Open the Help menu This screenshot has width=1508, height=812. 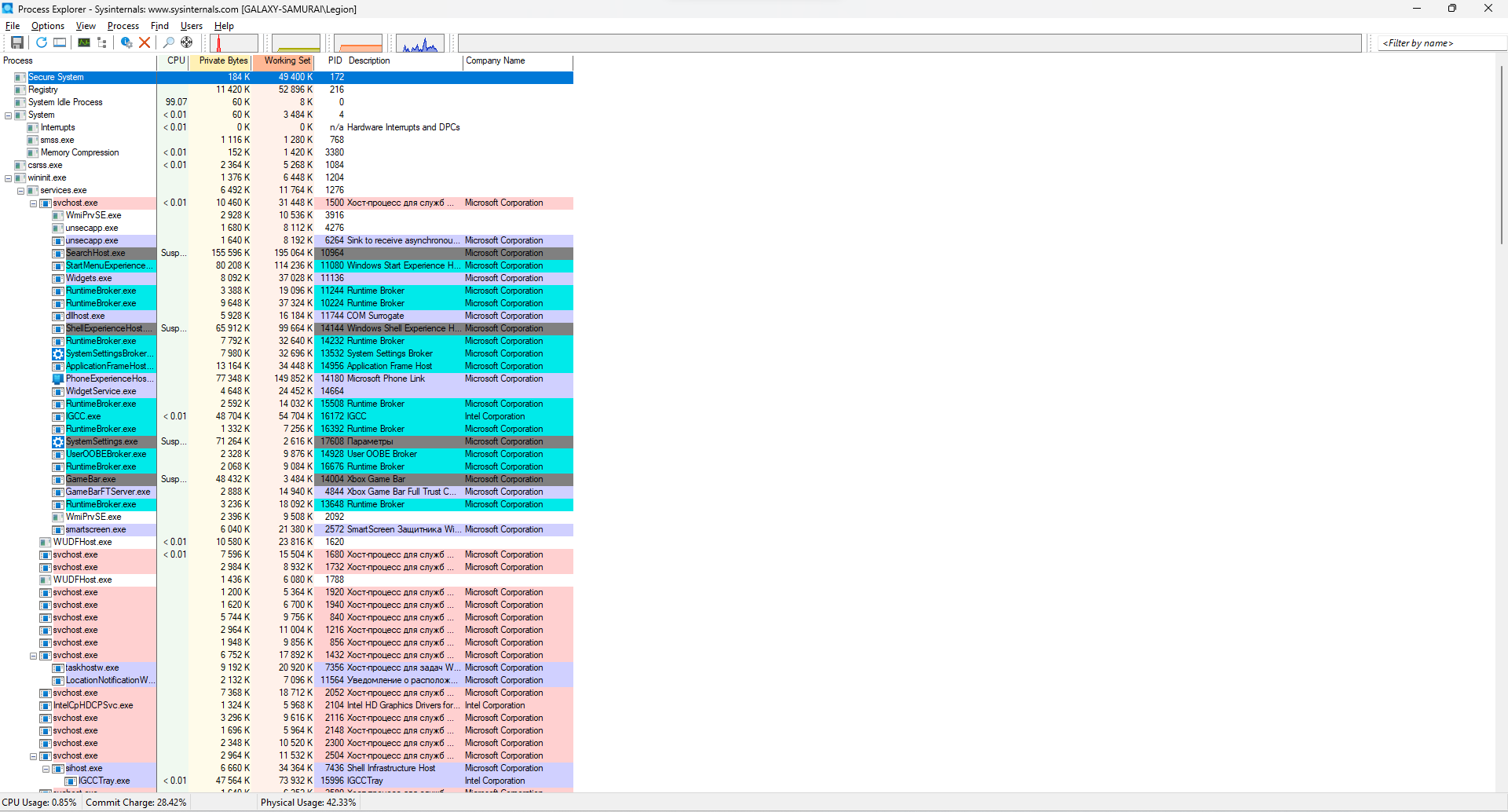224,26
